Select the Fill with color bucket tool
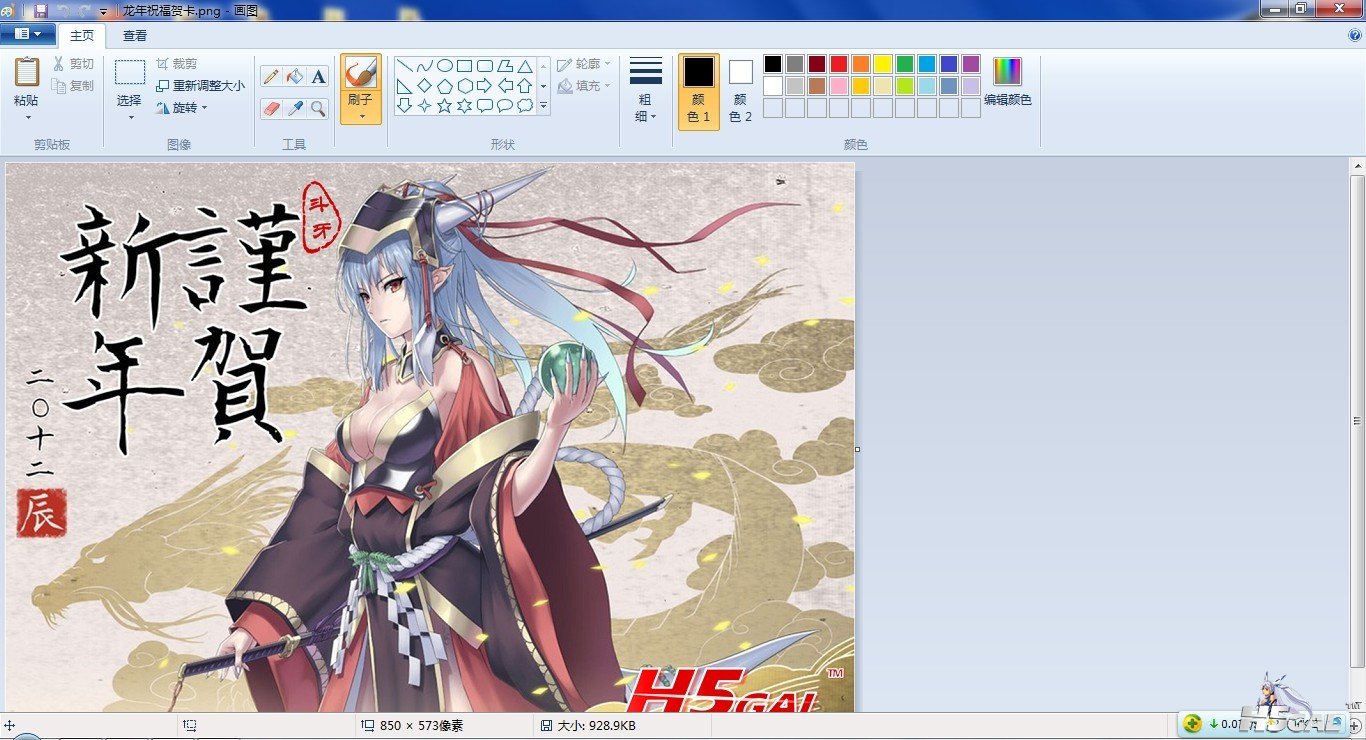The height and width of the screenshot is (740, 1366). tap(294, 77)
